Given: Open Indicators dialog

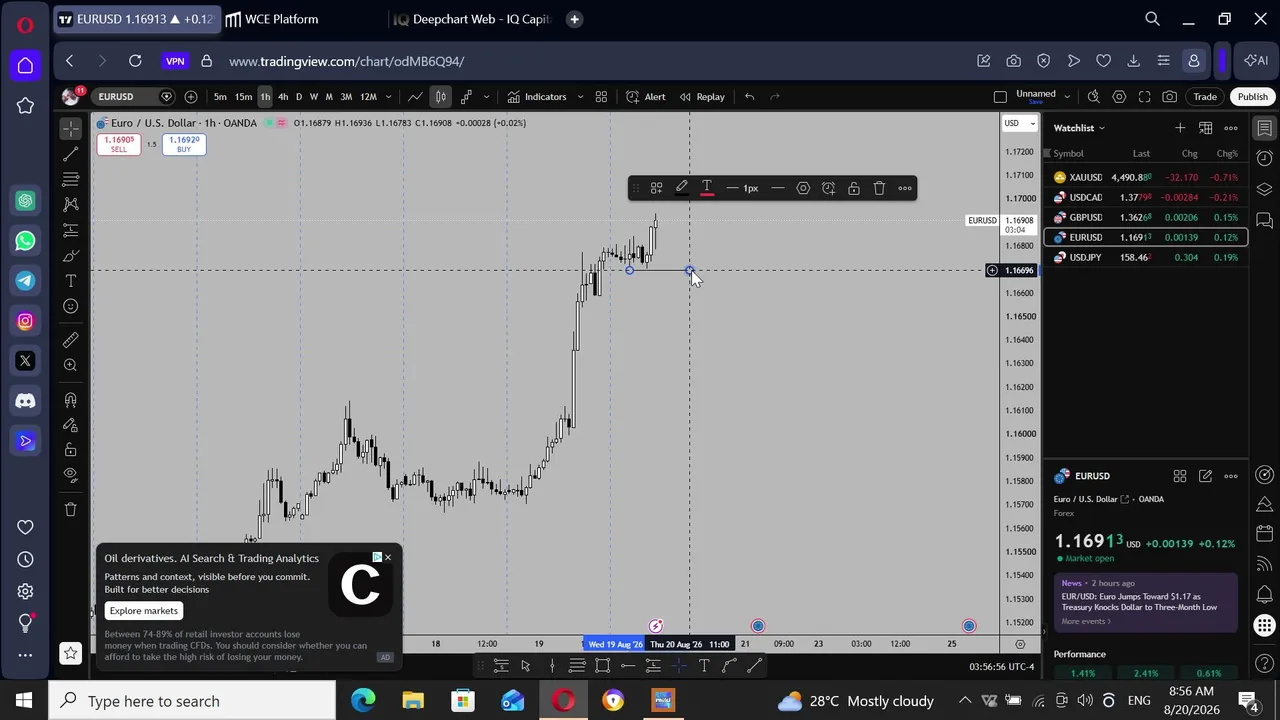Looking at the screenshot, I should tap(537, 97).
